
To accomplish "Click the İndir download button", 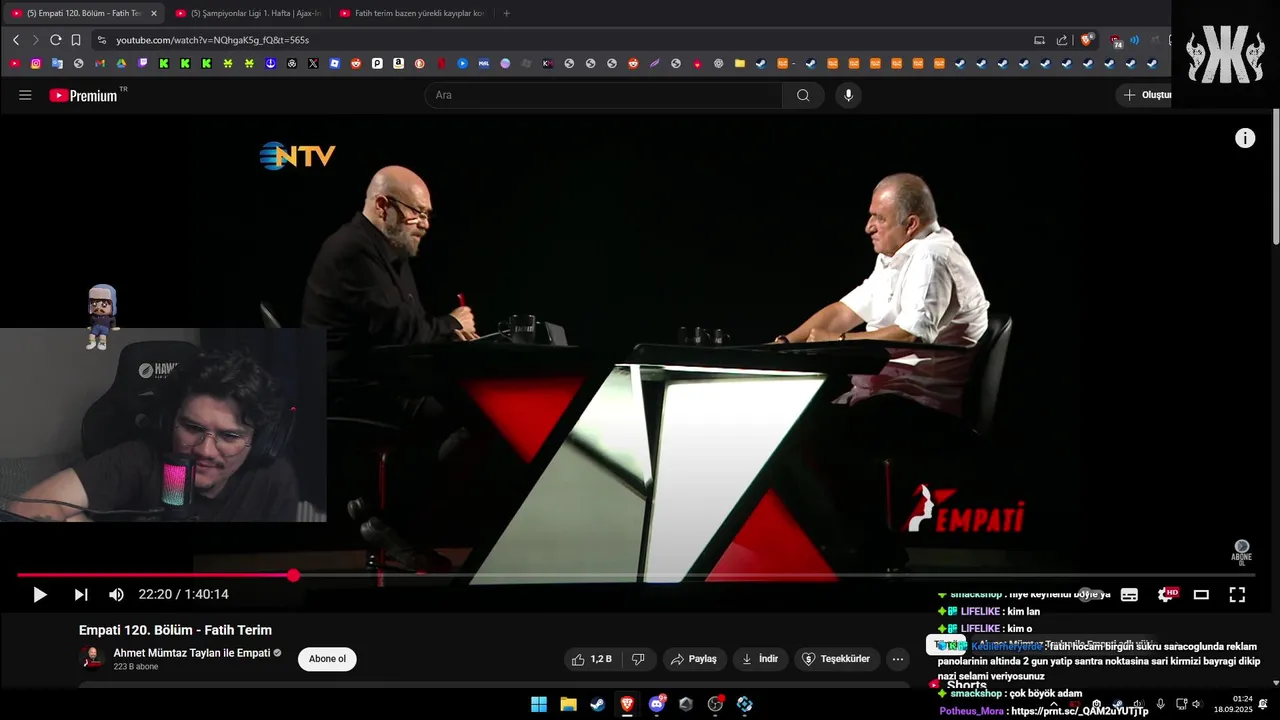I will click(x=759, y=659).
